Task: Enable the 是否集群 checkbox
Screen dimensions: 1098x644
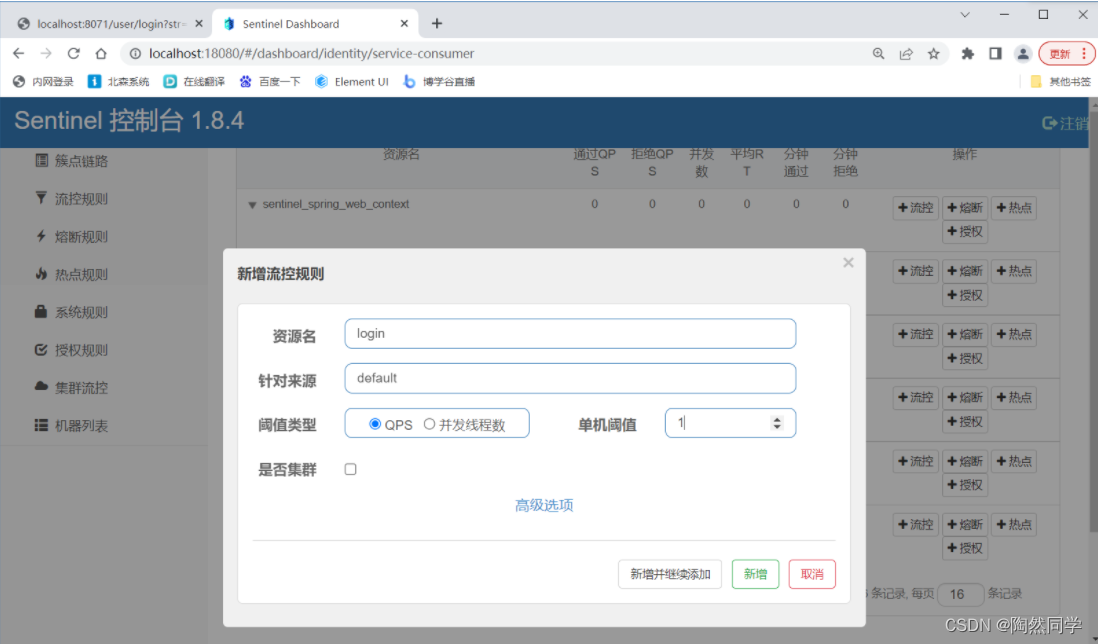Action: 350,469
